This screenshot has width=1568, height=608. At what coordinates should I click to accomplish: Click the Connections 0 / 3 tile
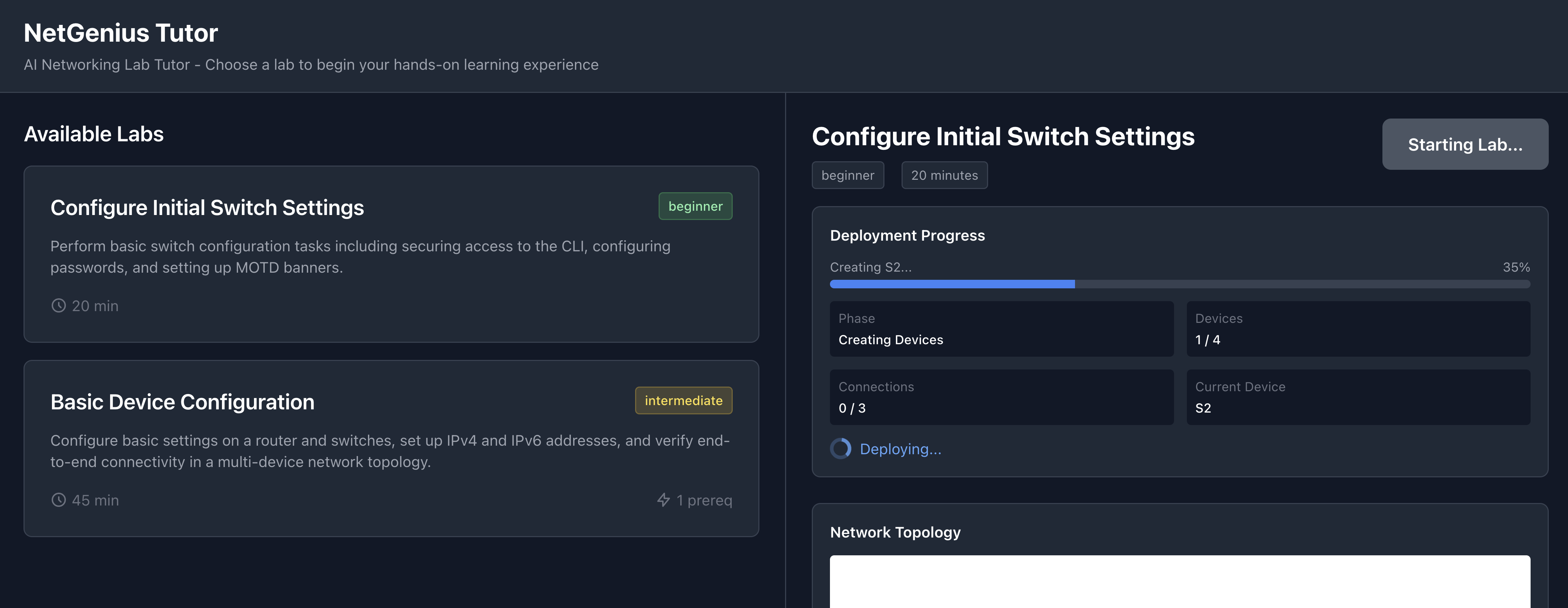[1001, 397]
